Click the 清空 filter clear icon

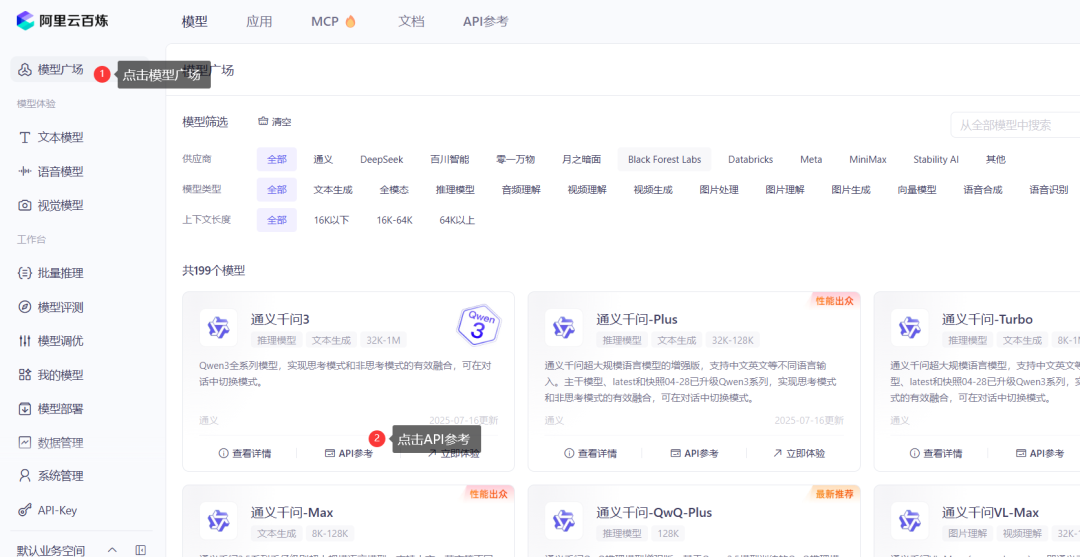click(262, 122)
